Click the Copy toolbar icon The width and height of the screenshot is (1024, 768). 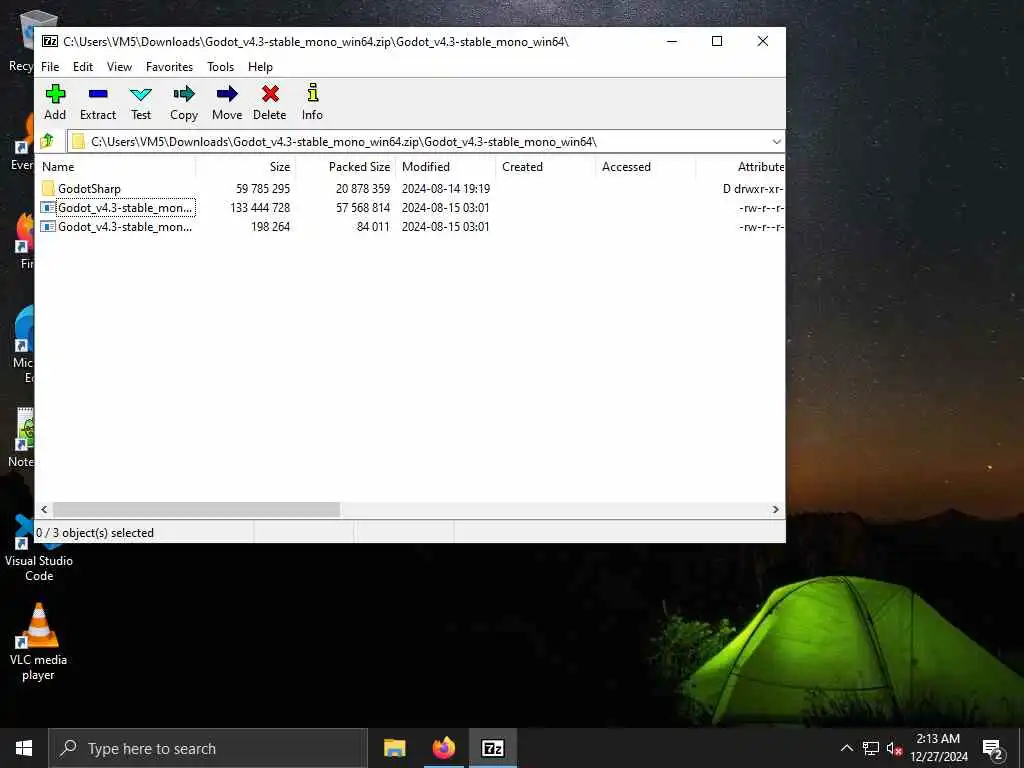click(x=184, y=94)
